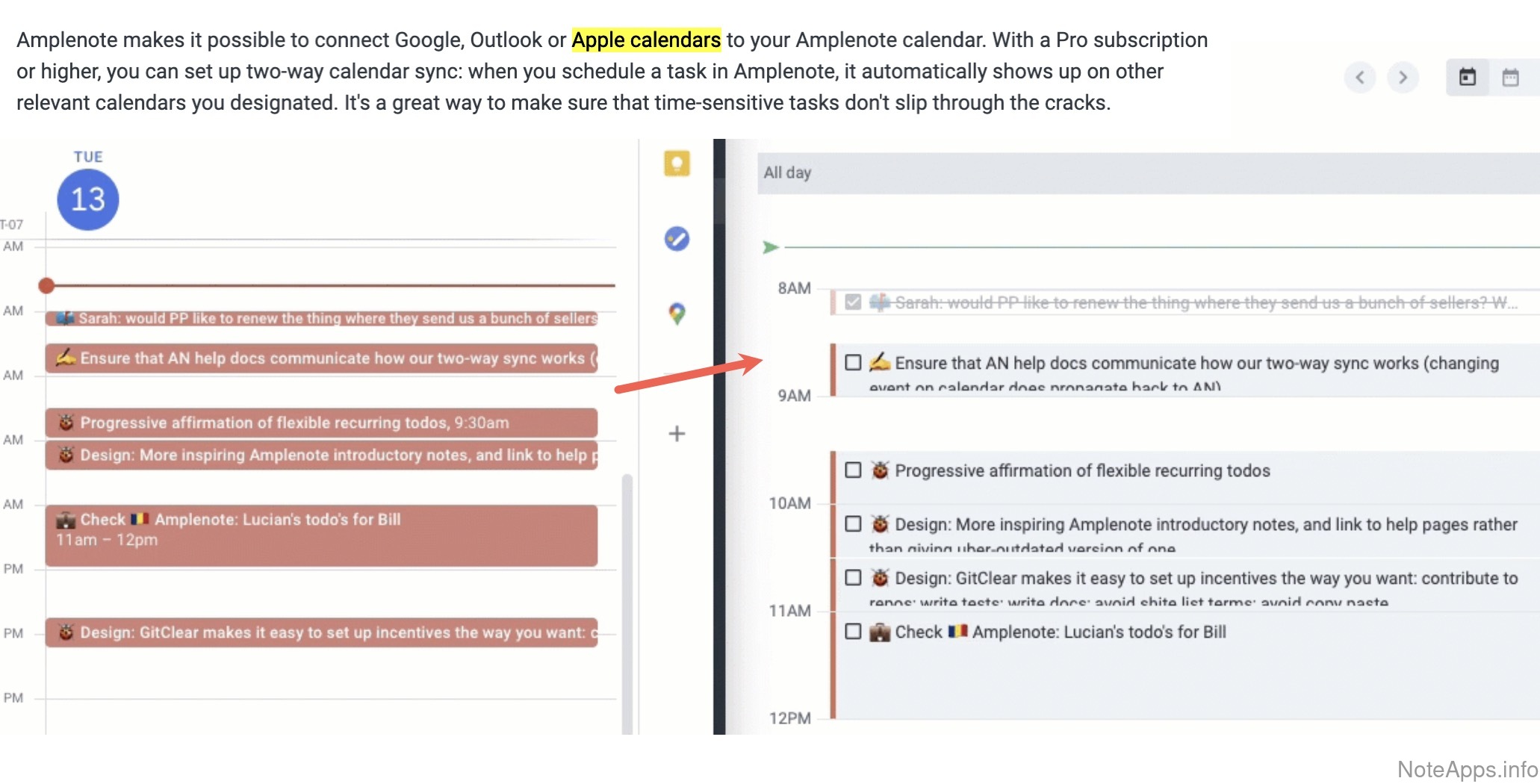Switch to the multi-day calendar view icon

[x=1510, y=78]
